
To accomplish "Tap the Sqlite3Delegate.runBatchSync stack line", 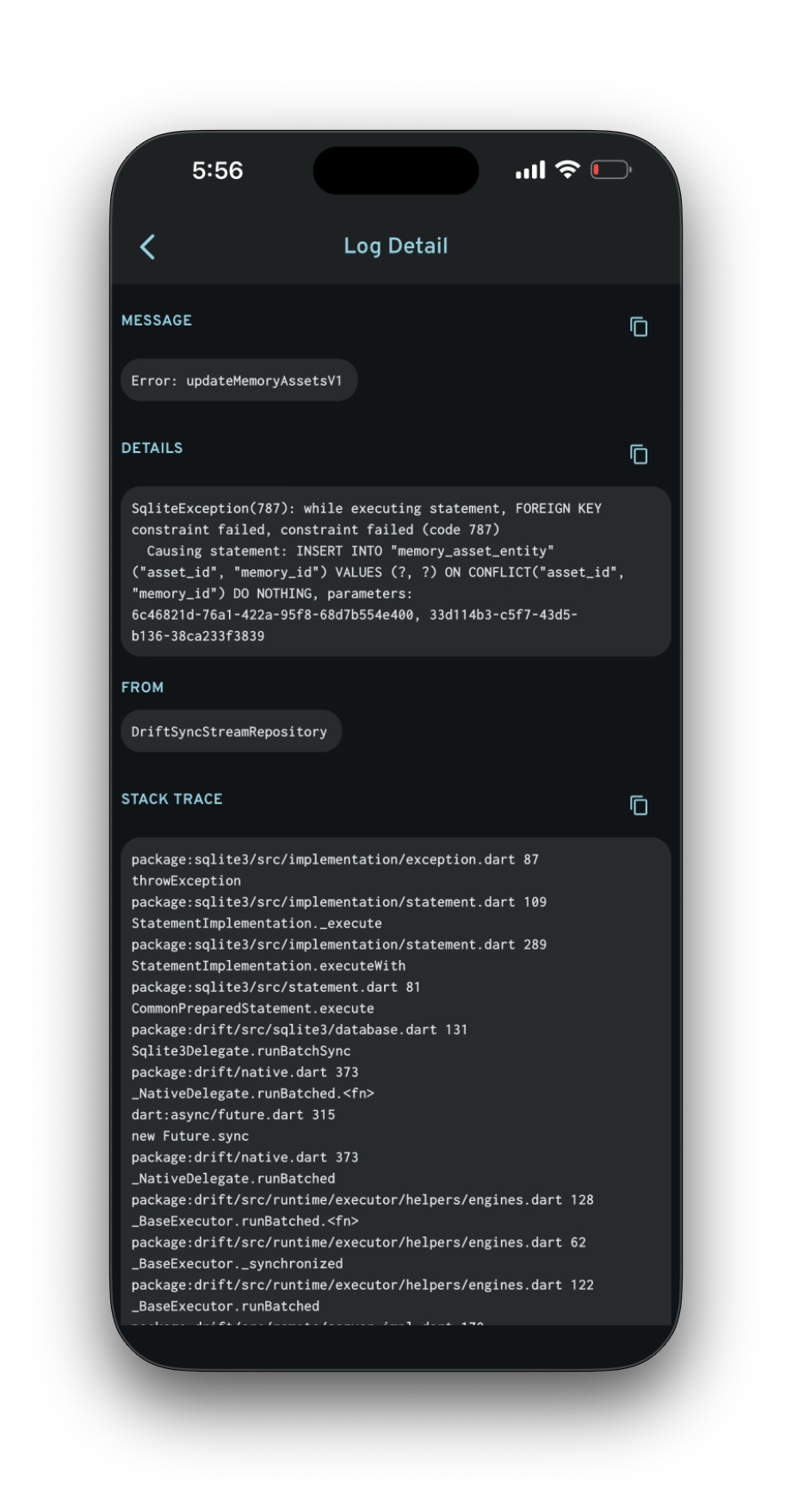I will pos(241,1051).
